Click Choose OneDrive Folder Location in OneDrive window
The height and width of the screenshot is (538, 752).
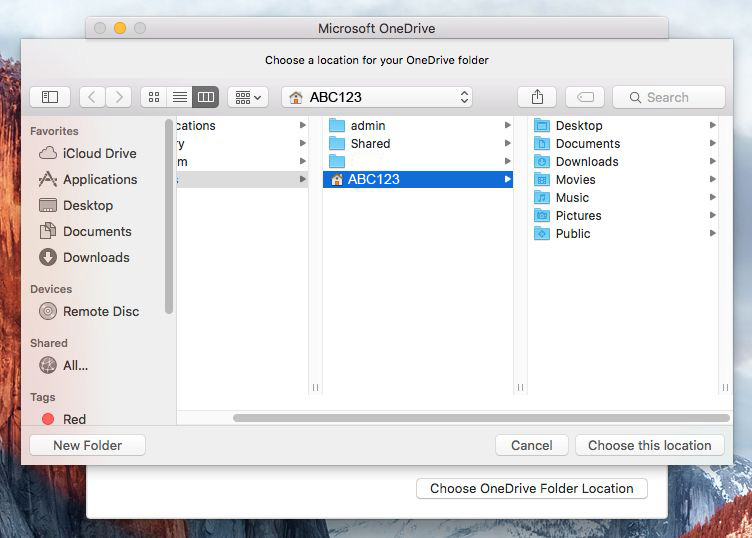tap(532, 489)
